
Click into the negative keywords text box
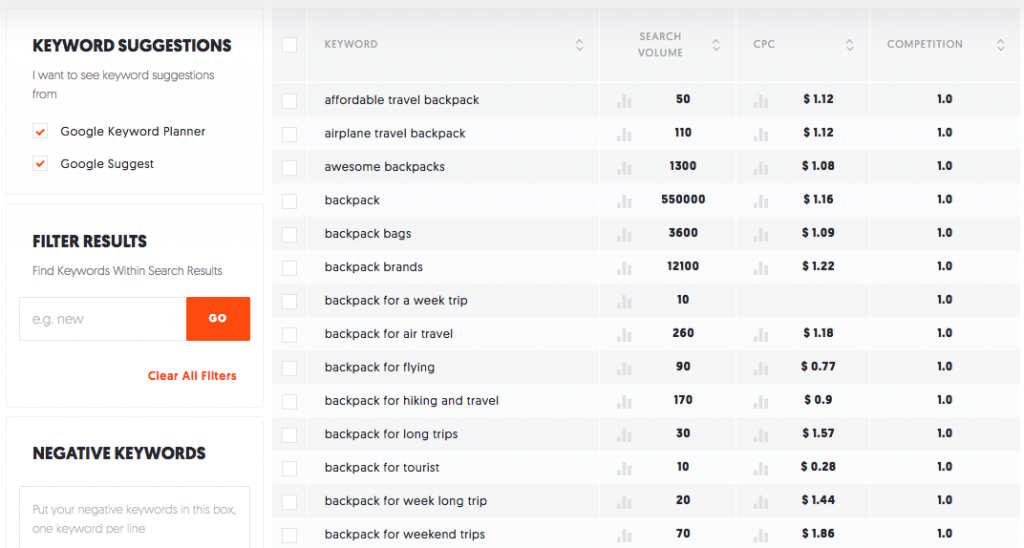click(135, 517)
